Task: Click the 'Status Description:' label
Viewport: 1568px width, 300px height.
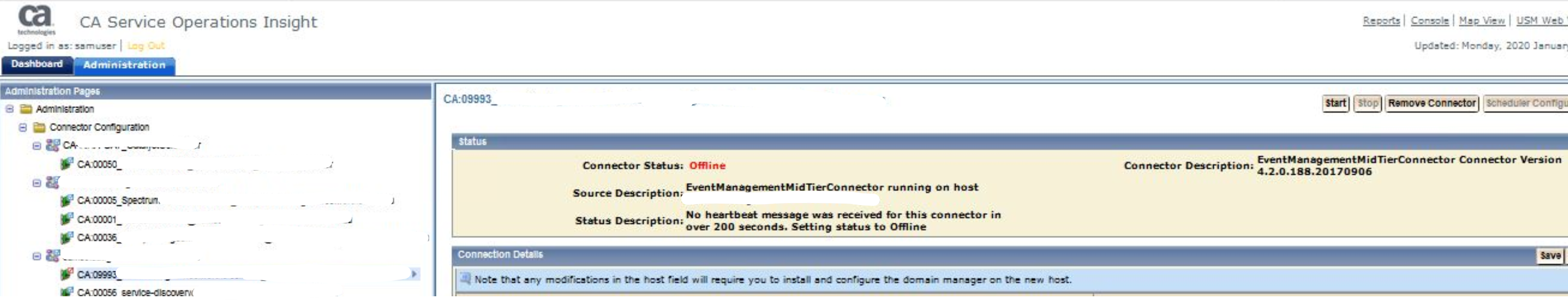Action: click(629, 222)
